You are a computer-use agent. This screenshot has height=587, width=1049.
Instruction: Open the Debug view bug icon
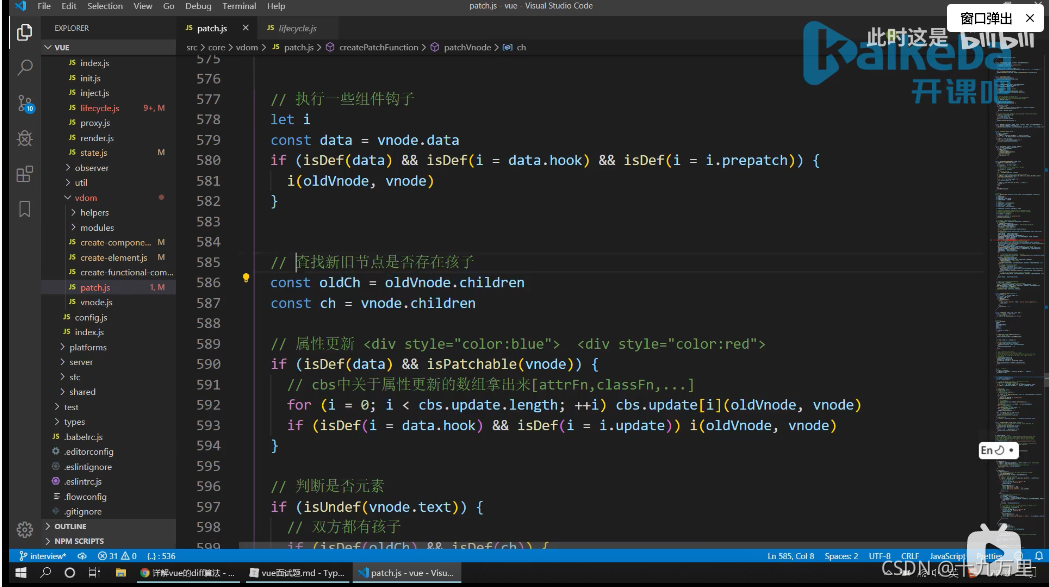(25, 139)
